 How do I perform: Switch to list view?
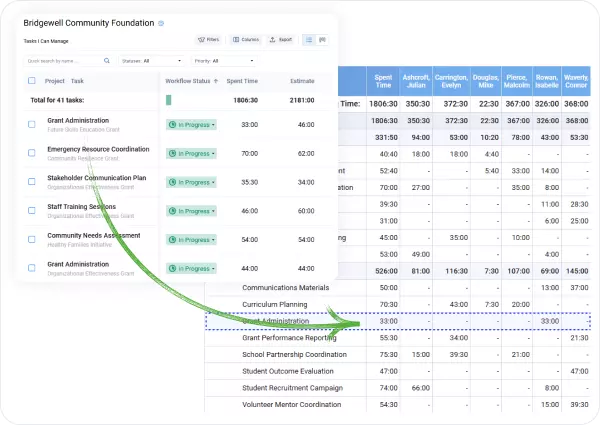[309, 40]
